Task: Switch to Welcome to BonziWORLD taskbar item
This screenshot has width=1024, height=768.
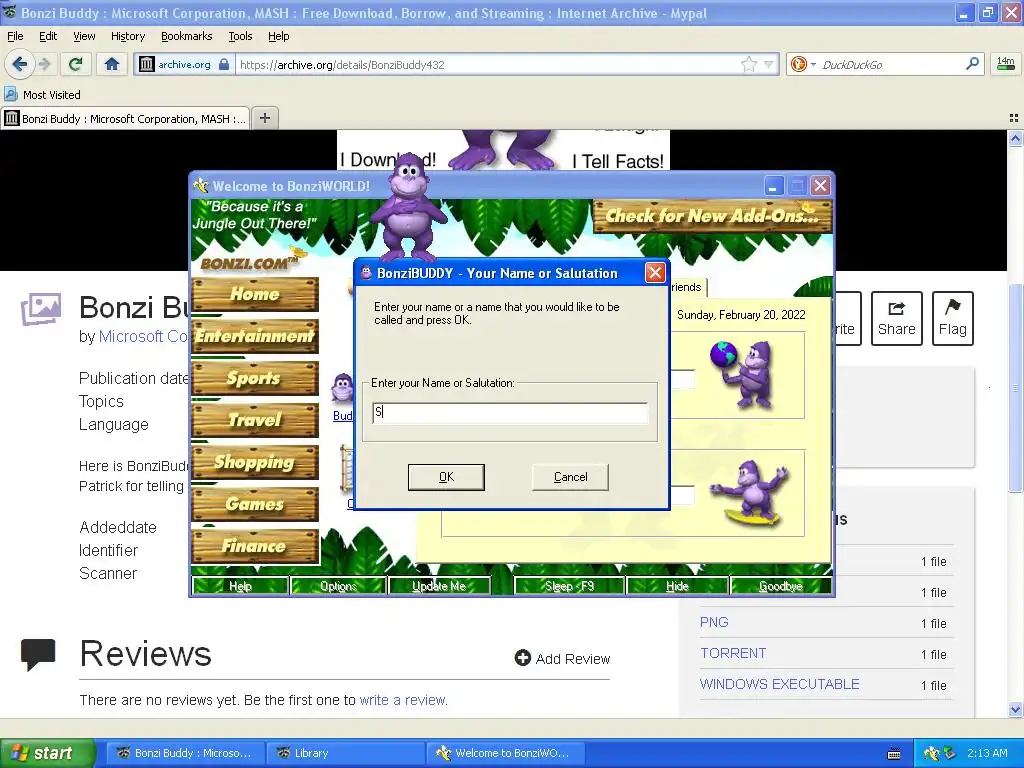Action: [x=505, y=753]
